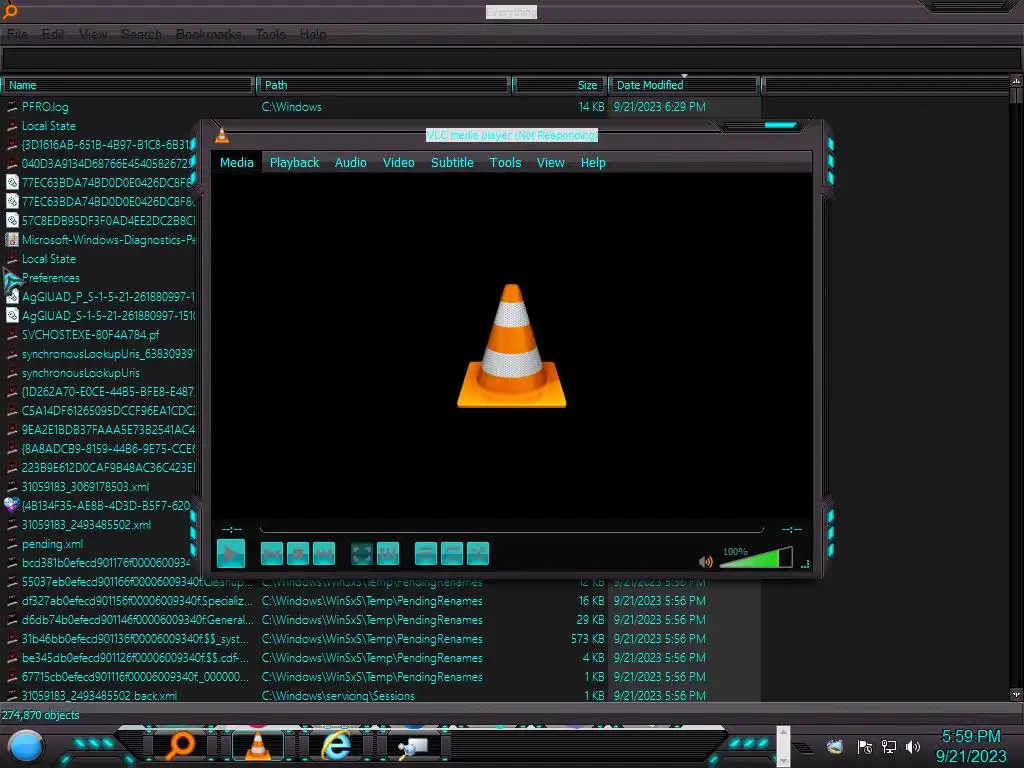The image size is (1024, 768).
Task: Click icon of {4B134F35-AE8B-4D3D file
Action: click(x=12, y=505)
